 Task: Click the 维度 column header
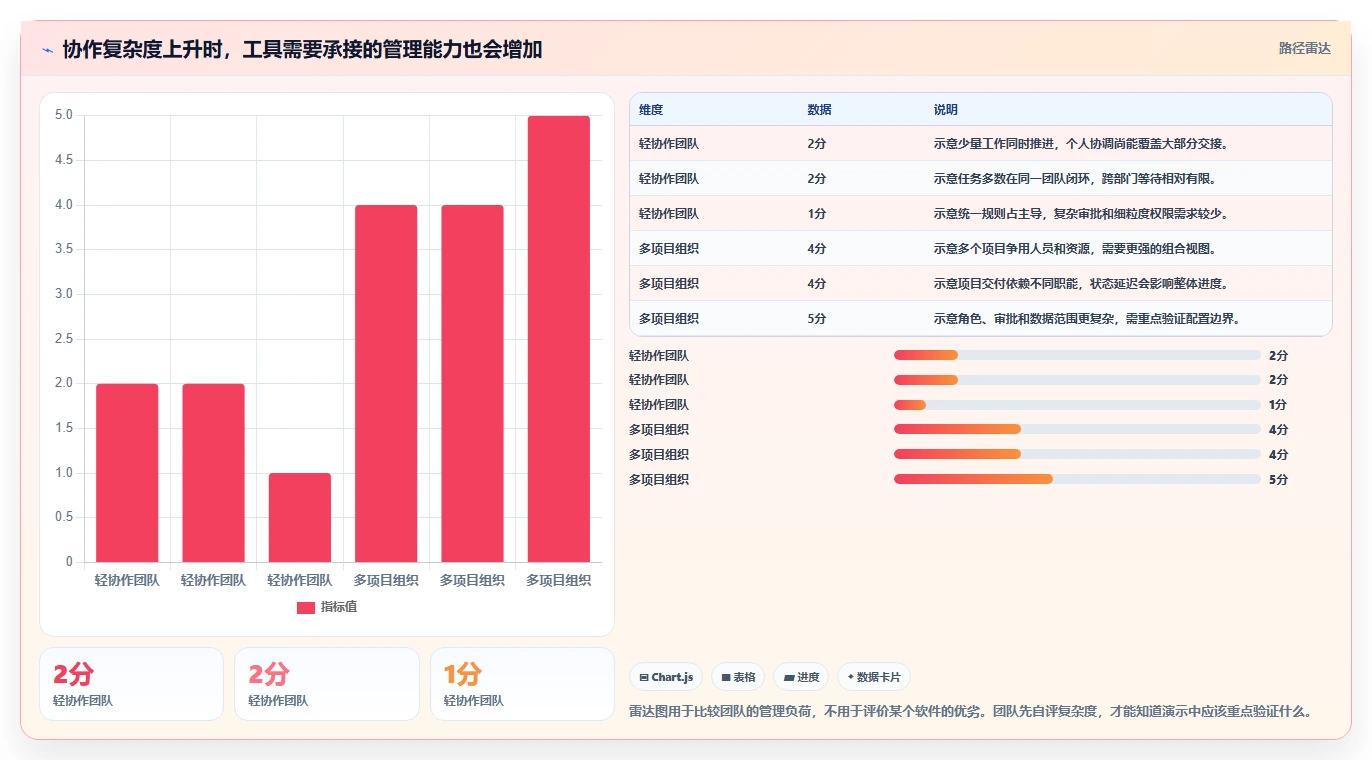point(651,110)
